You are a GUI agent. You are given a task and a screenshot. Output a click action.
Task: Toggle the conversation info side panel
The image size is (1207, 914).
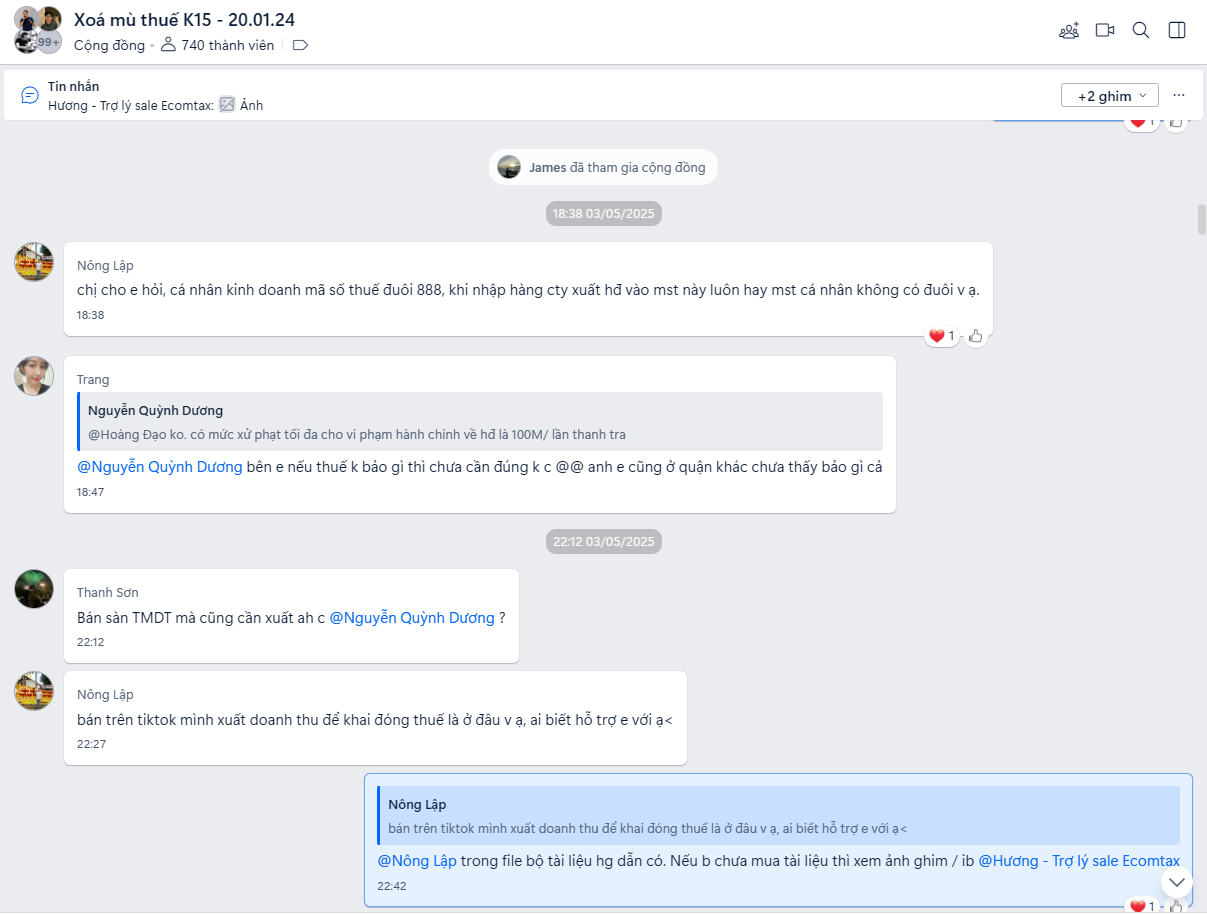point(1177,30)
